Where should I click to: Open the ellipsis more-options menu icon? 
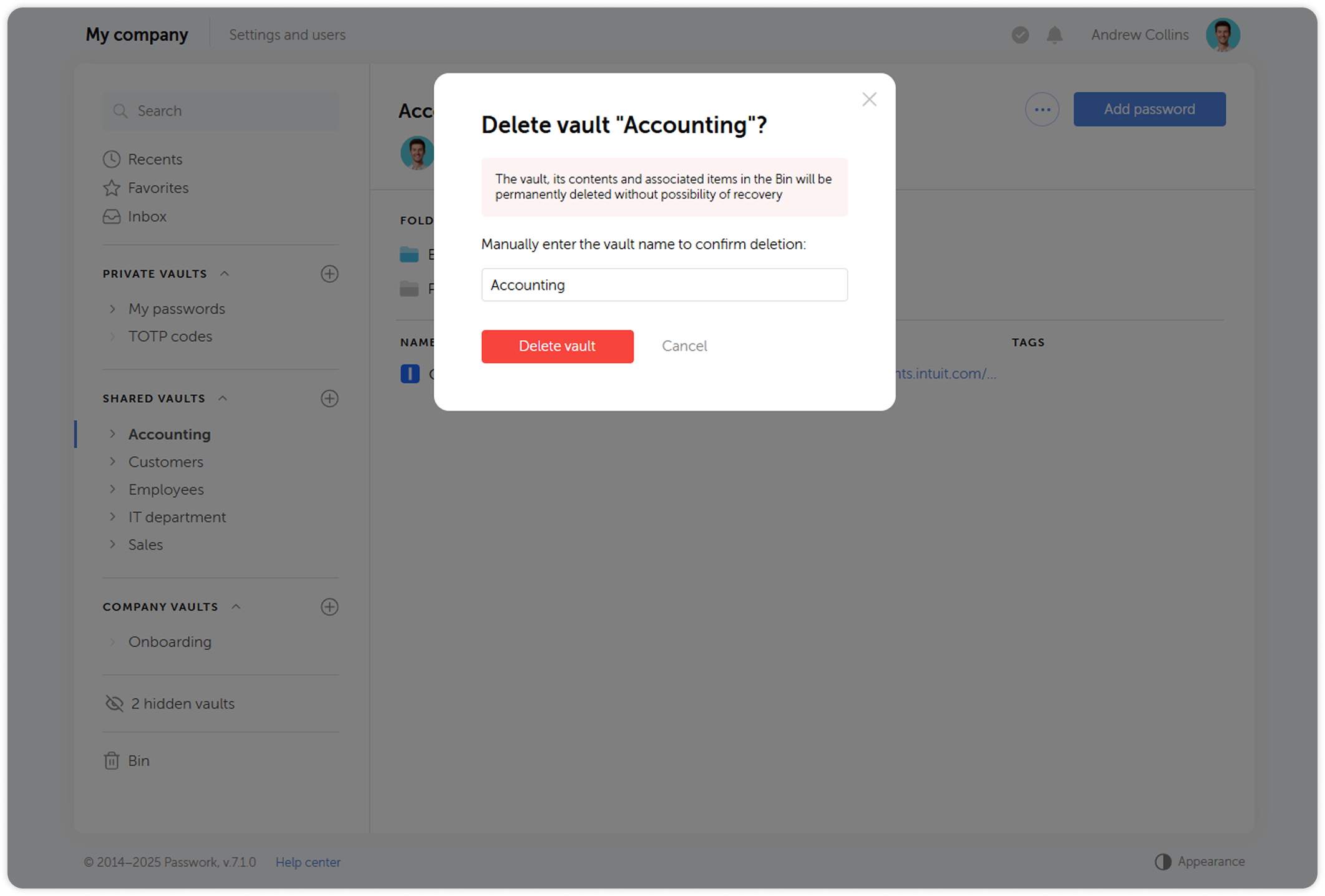point(1042,108)
